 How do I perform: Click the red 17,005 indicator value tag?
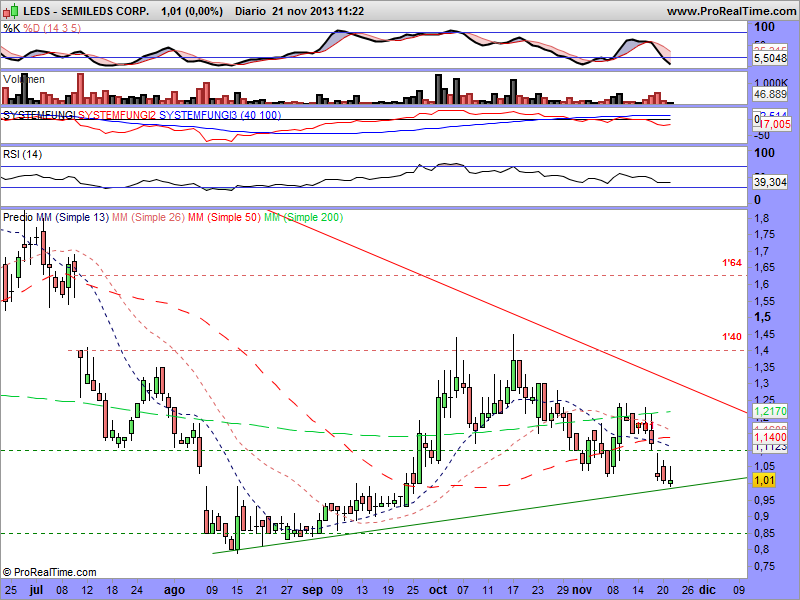(776, 124)
